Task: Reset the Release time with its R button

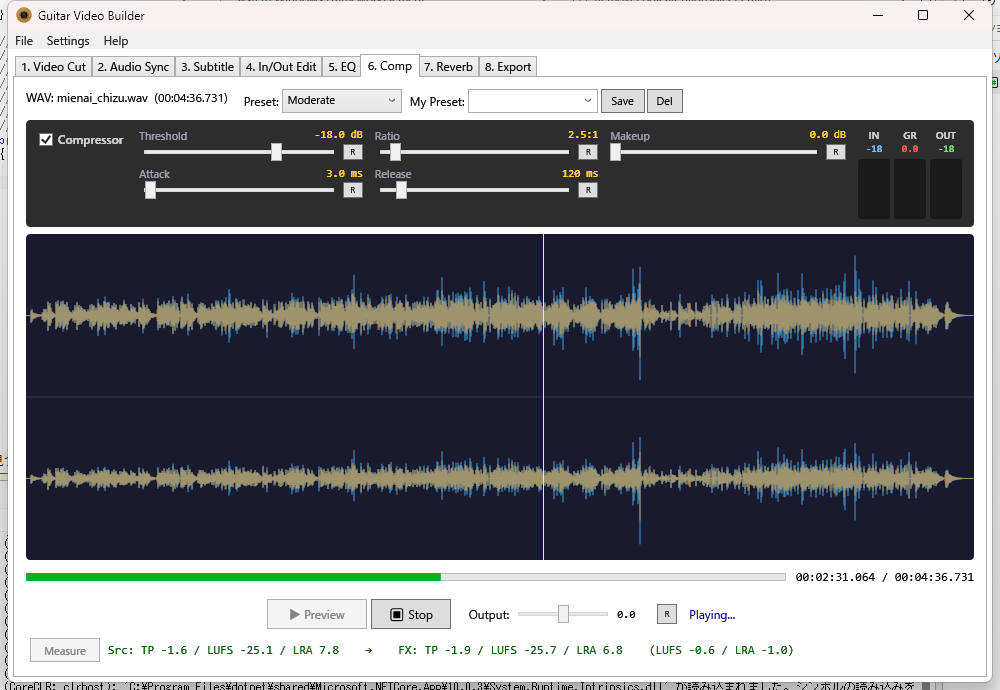Action: coord(588,190)
